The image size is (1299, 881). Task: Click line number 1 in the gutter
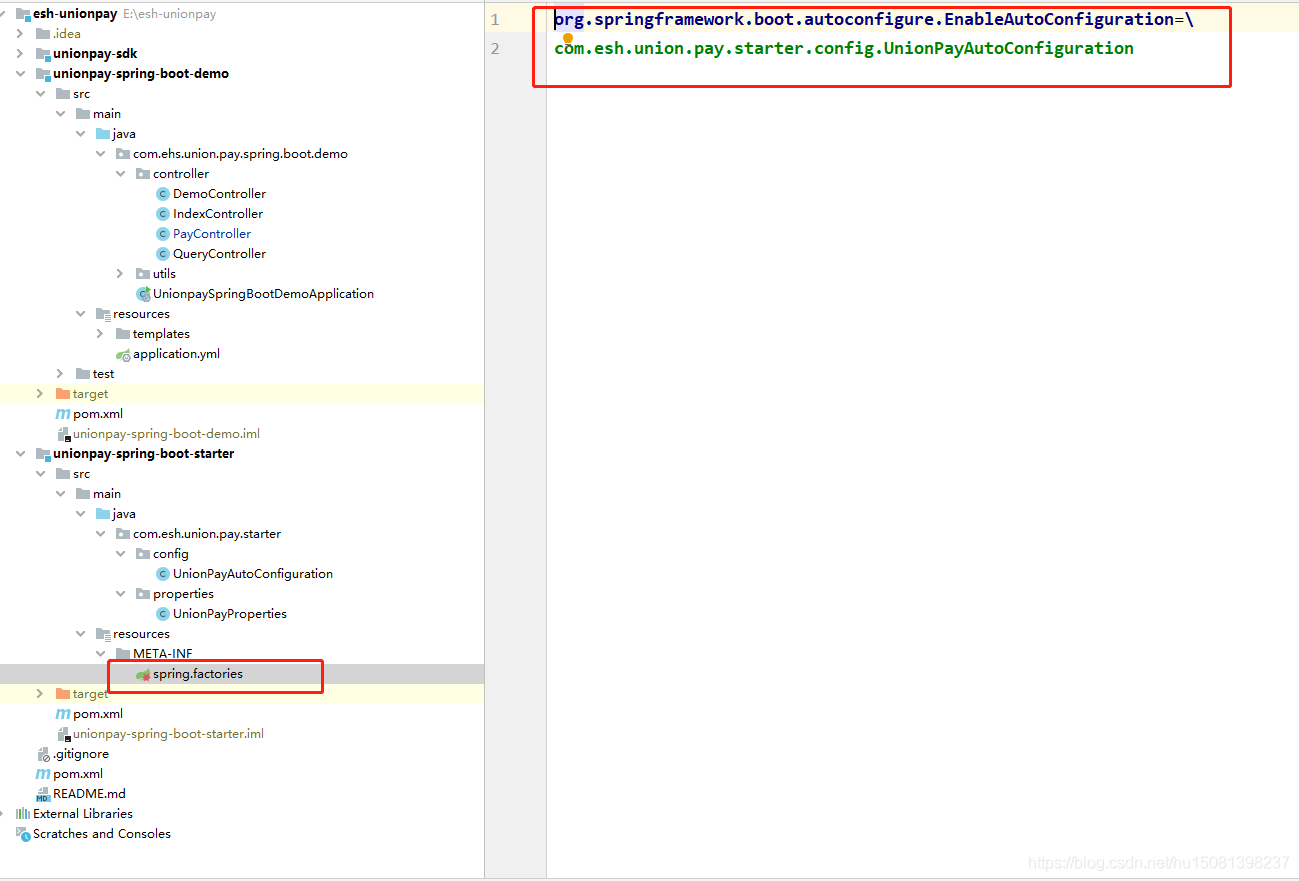(495, 19)
